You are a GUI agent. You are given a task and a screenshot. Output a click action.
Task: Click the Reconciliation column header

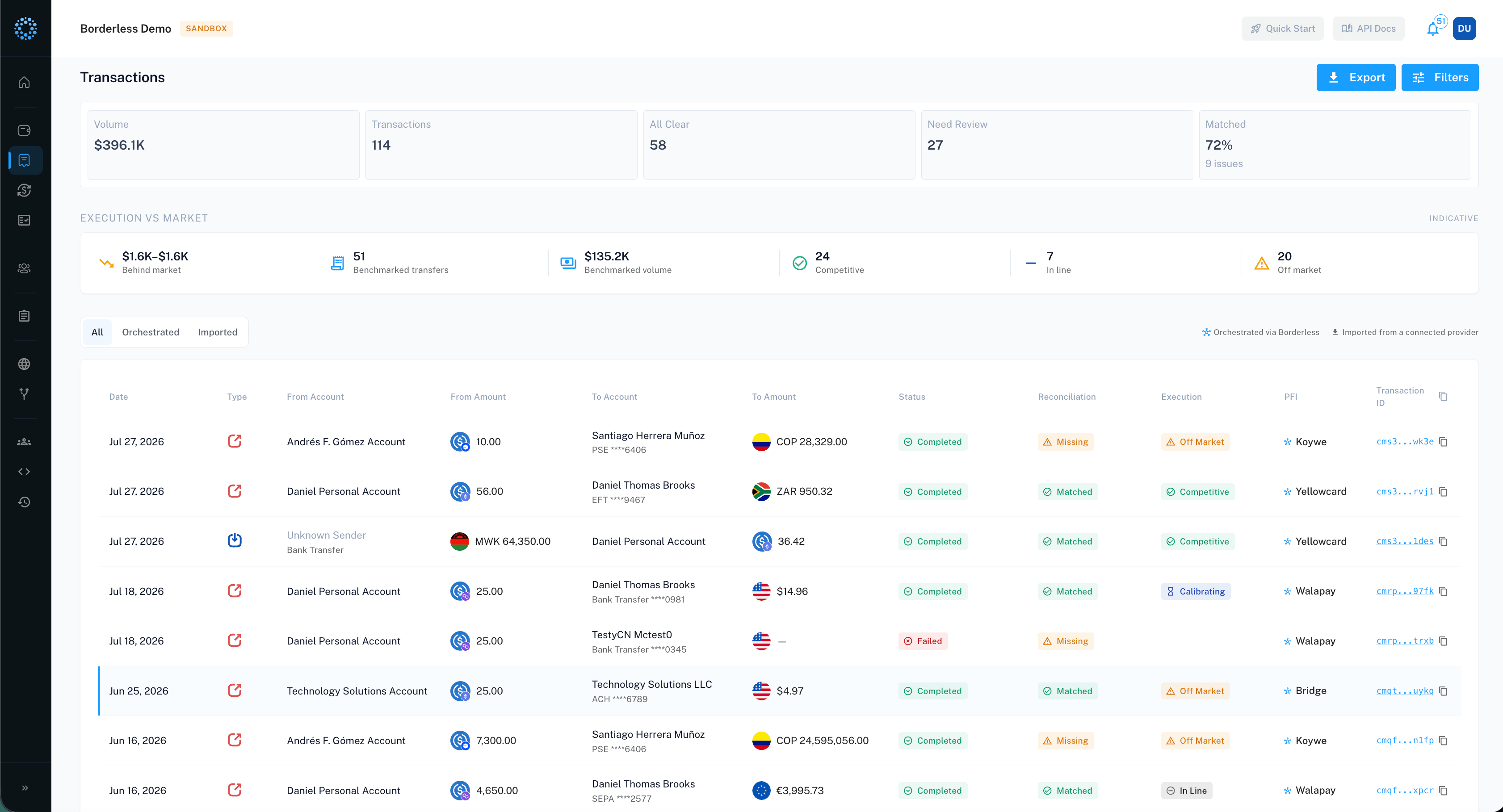click(x=1066, y=397)
